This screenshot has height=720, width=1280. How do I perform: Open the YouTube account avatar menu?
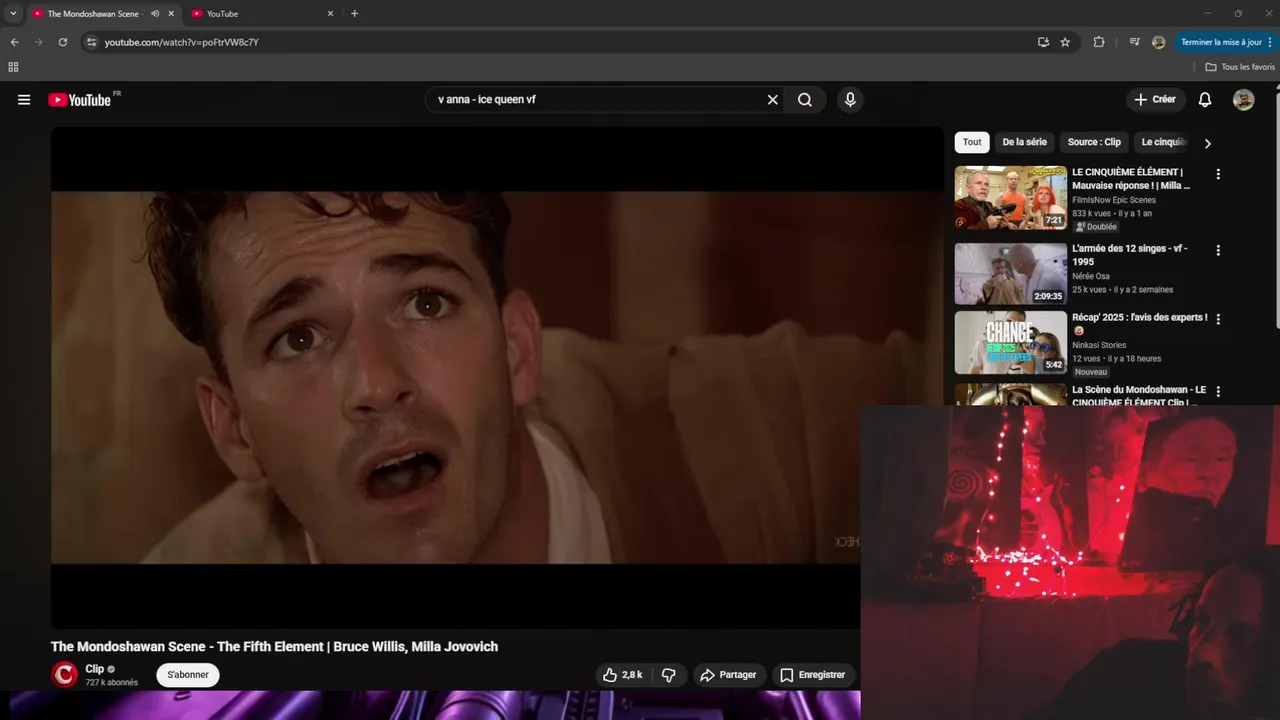1243,100
